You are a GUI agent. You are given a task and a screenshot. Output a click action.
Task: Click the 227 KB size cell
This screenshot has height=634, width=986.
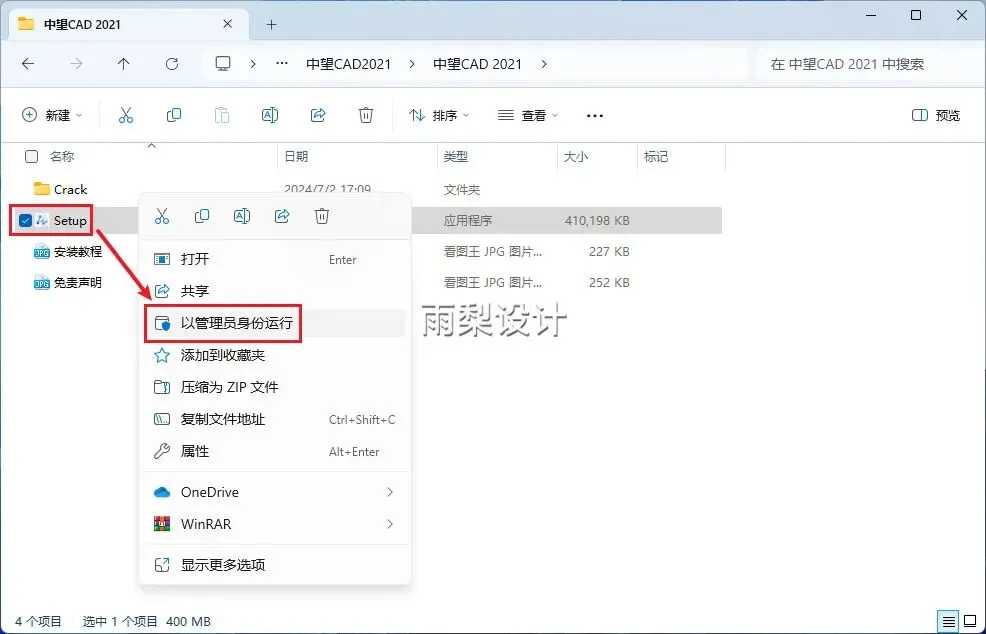(609, 252)
